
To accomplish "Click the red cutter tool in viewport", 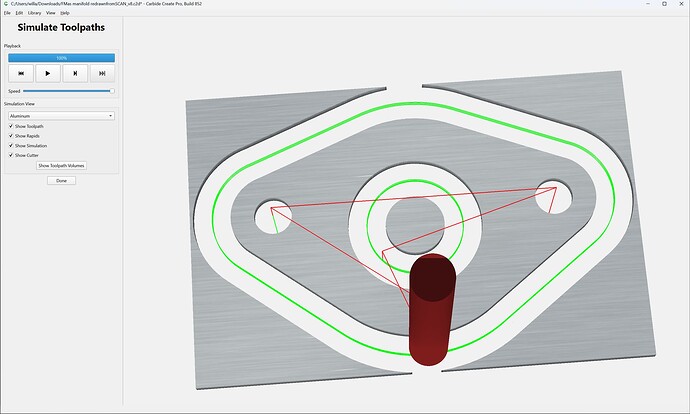I will [431, 310].
